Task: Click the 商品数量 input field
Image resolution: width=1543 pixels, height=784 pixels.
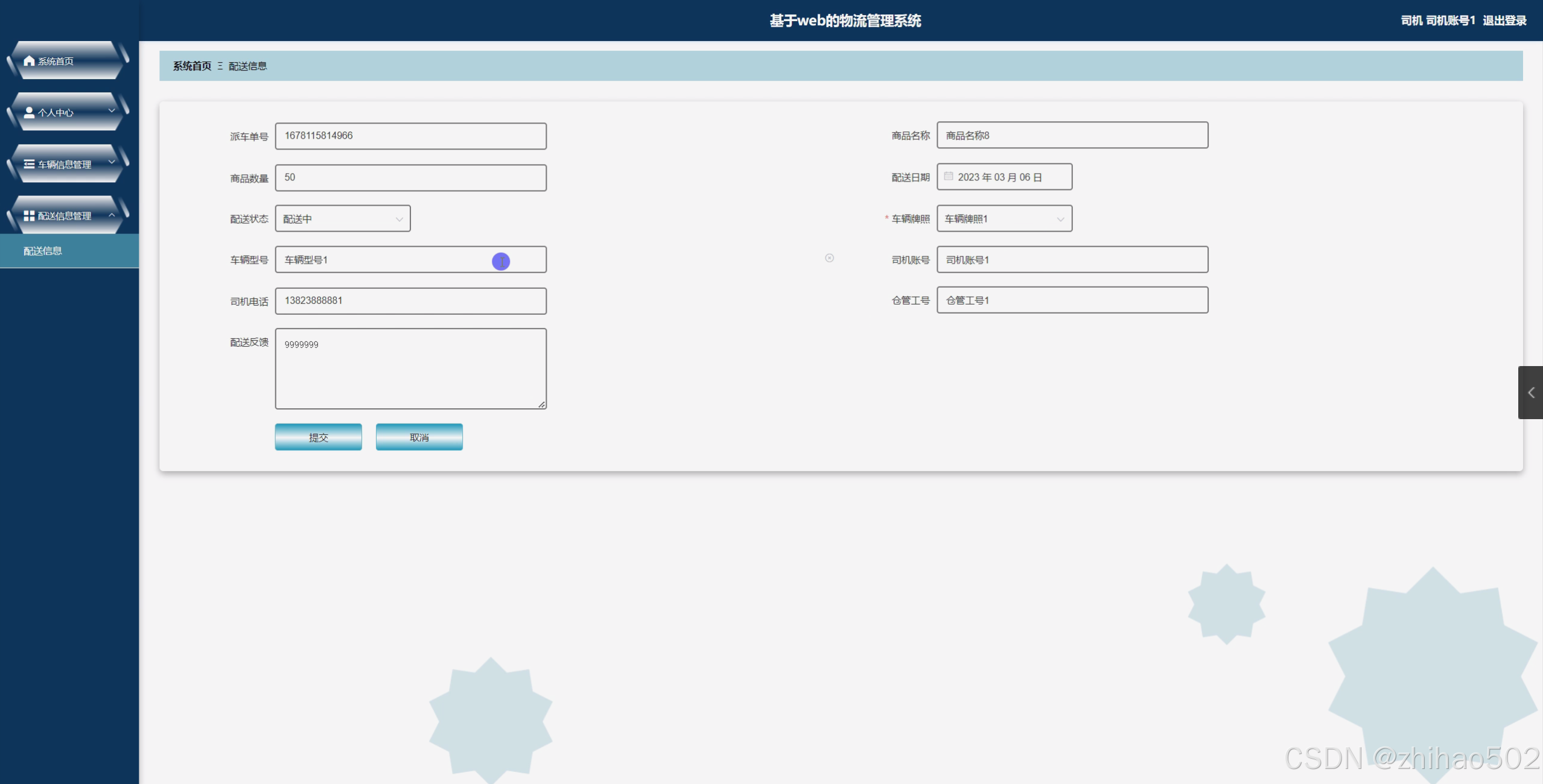Action: [x=411, y=178]
